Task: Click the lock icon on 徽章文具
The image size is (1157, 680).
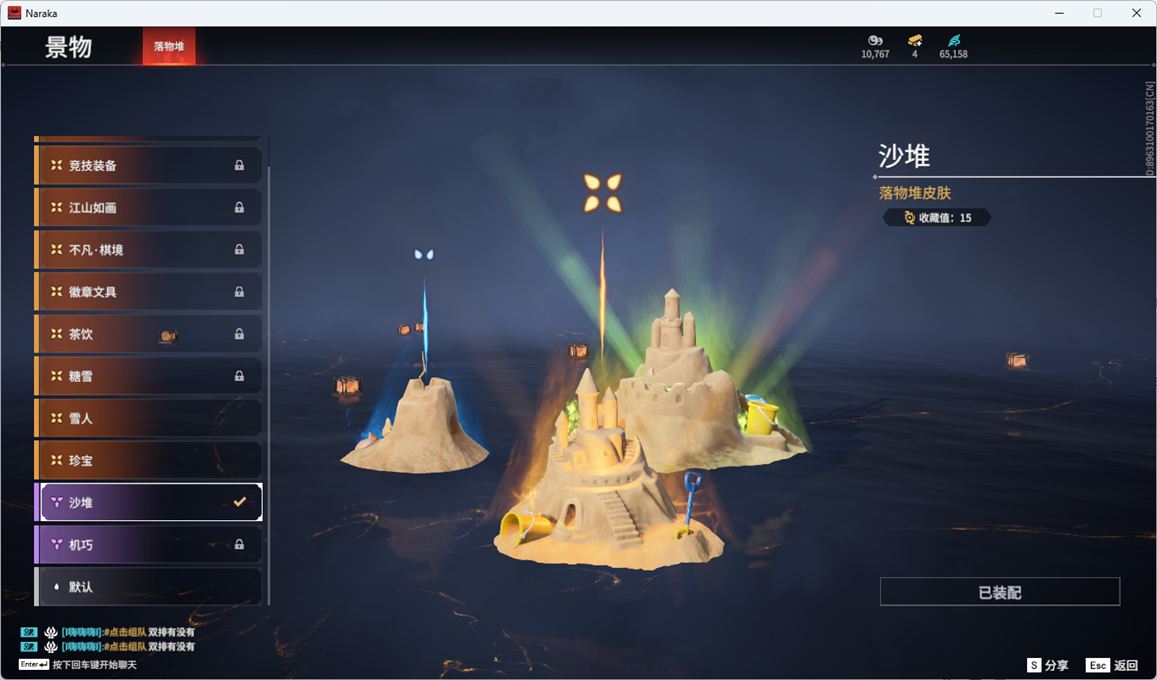Action: click(239, 291)
